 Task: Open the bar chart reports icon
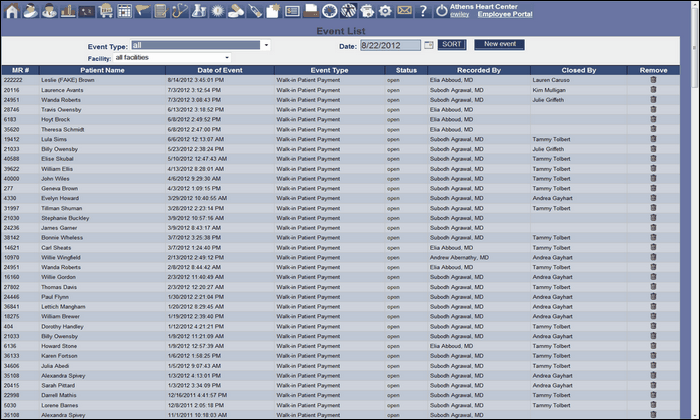68,11
